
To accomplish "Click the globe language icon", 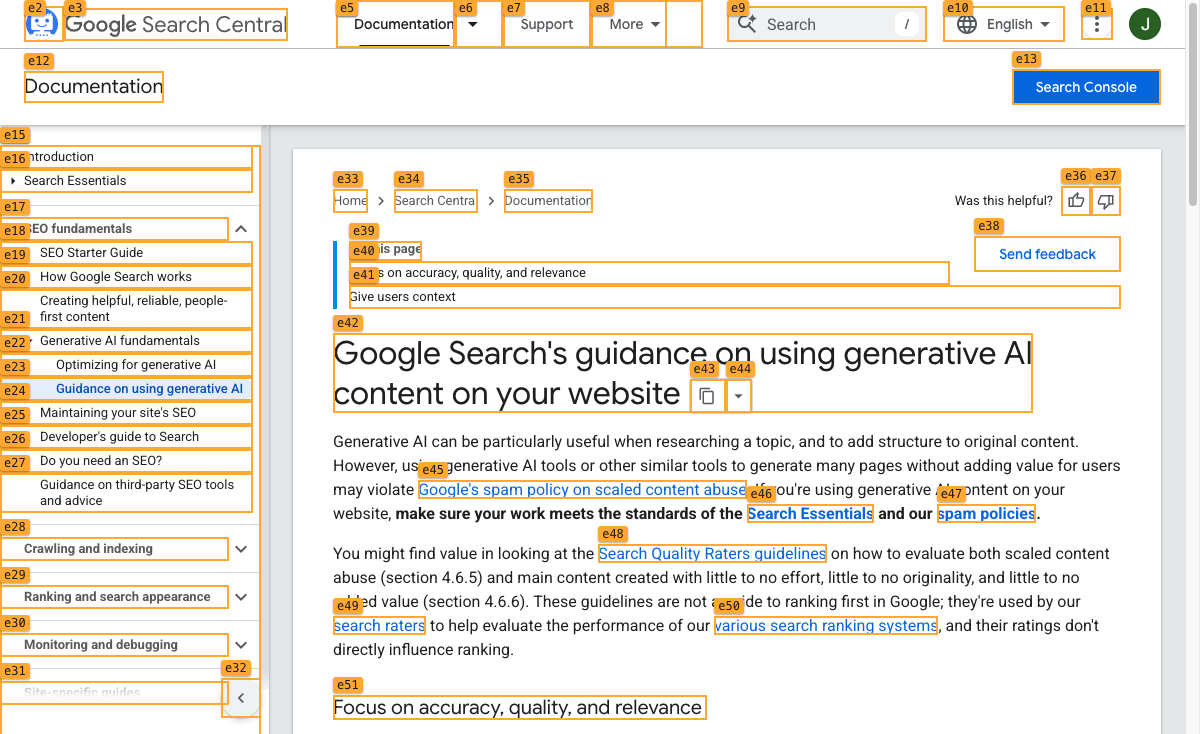I will (967, 24).
